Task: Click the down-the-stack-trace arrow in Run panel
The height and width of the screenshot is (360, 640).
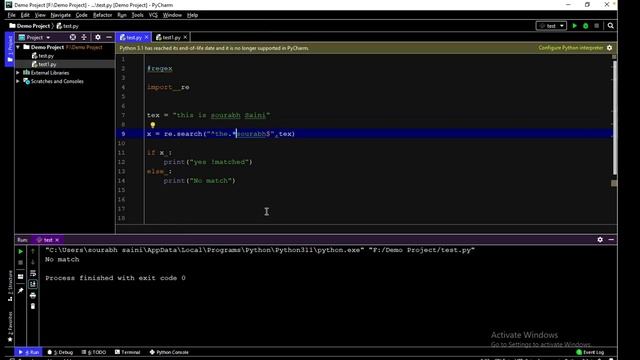Action: (x=33, y=262)
